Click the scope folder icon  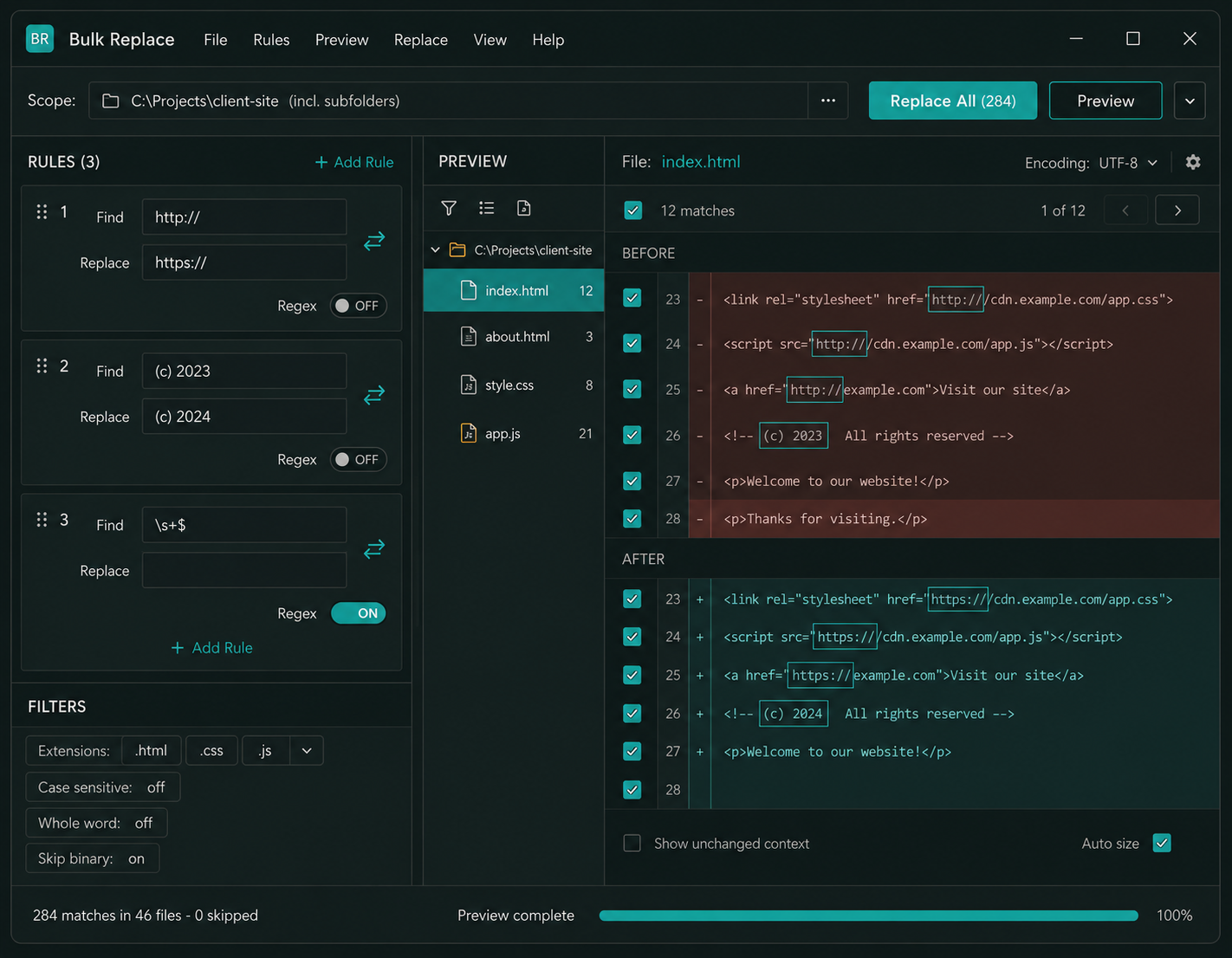(x=111, y=101)
